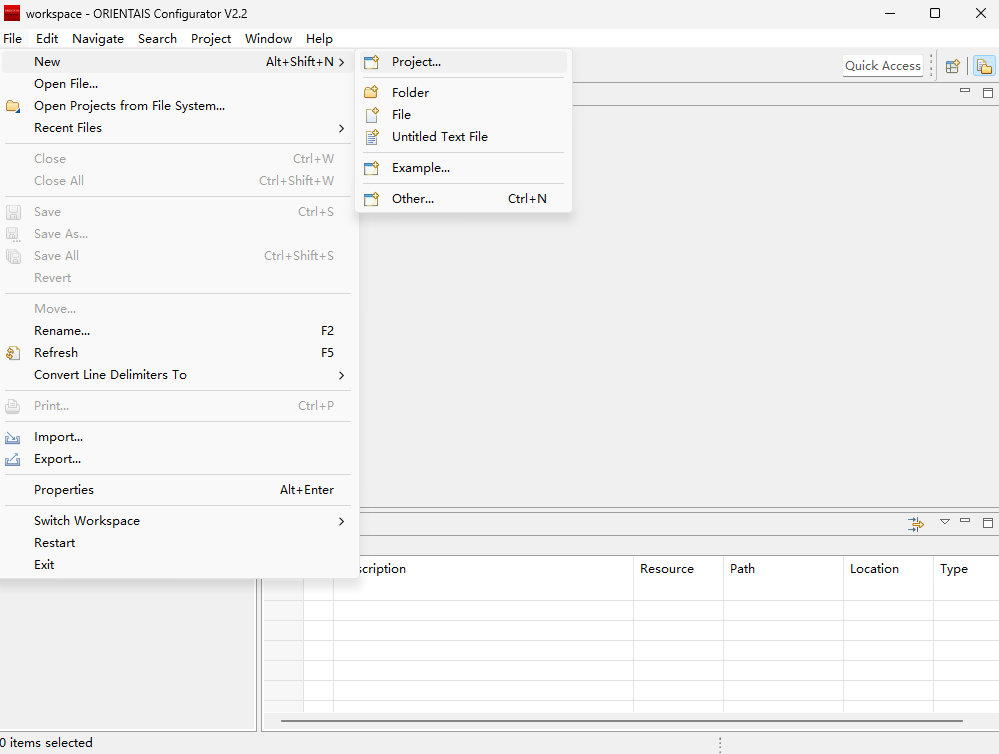Screen dimensions: 999x754
Task: Select Untitled Text File in the submenu
Action: tap(439, 137)
